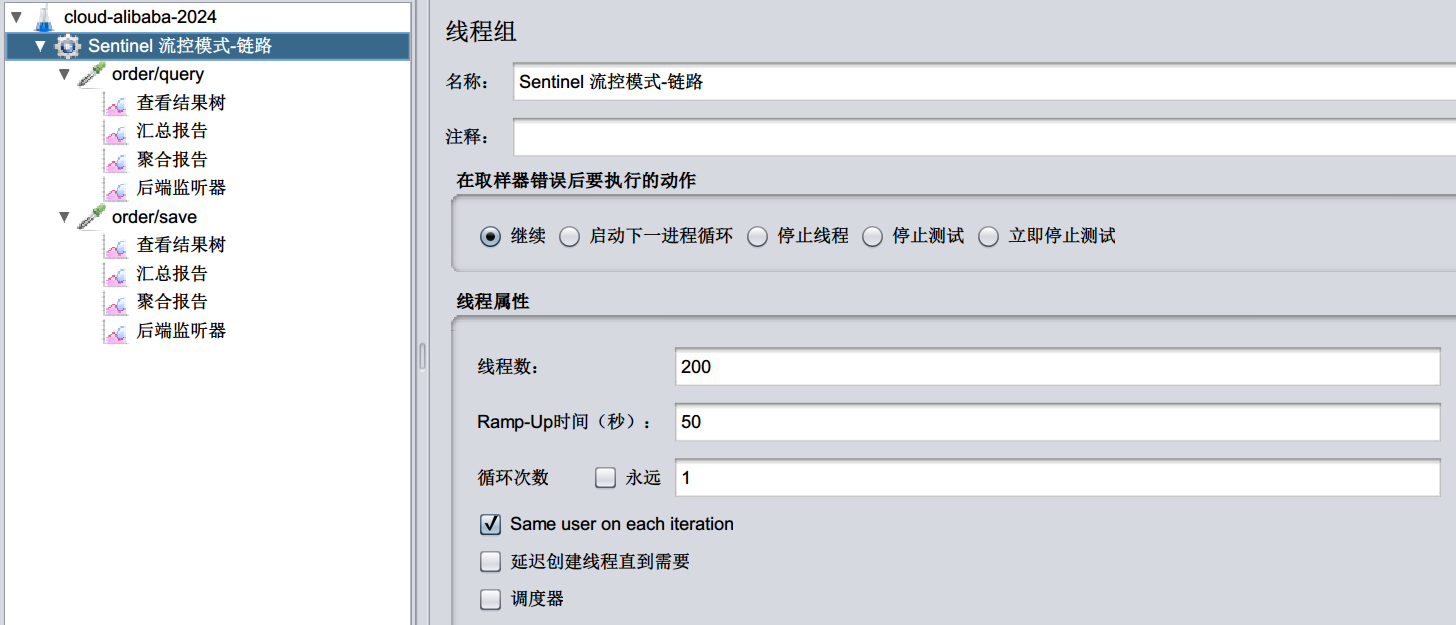Select 后端监听器 listener icon under order/save
This screenshot has width=1456, height=625.
(x=116, y=330)
